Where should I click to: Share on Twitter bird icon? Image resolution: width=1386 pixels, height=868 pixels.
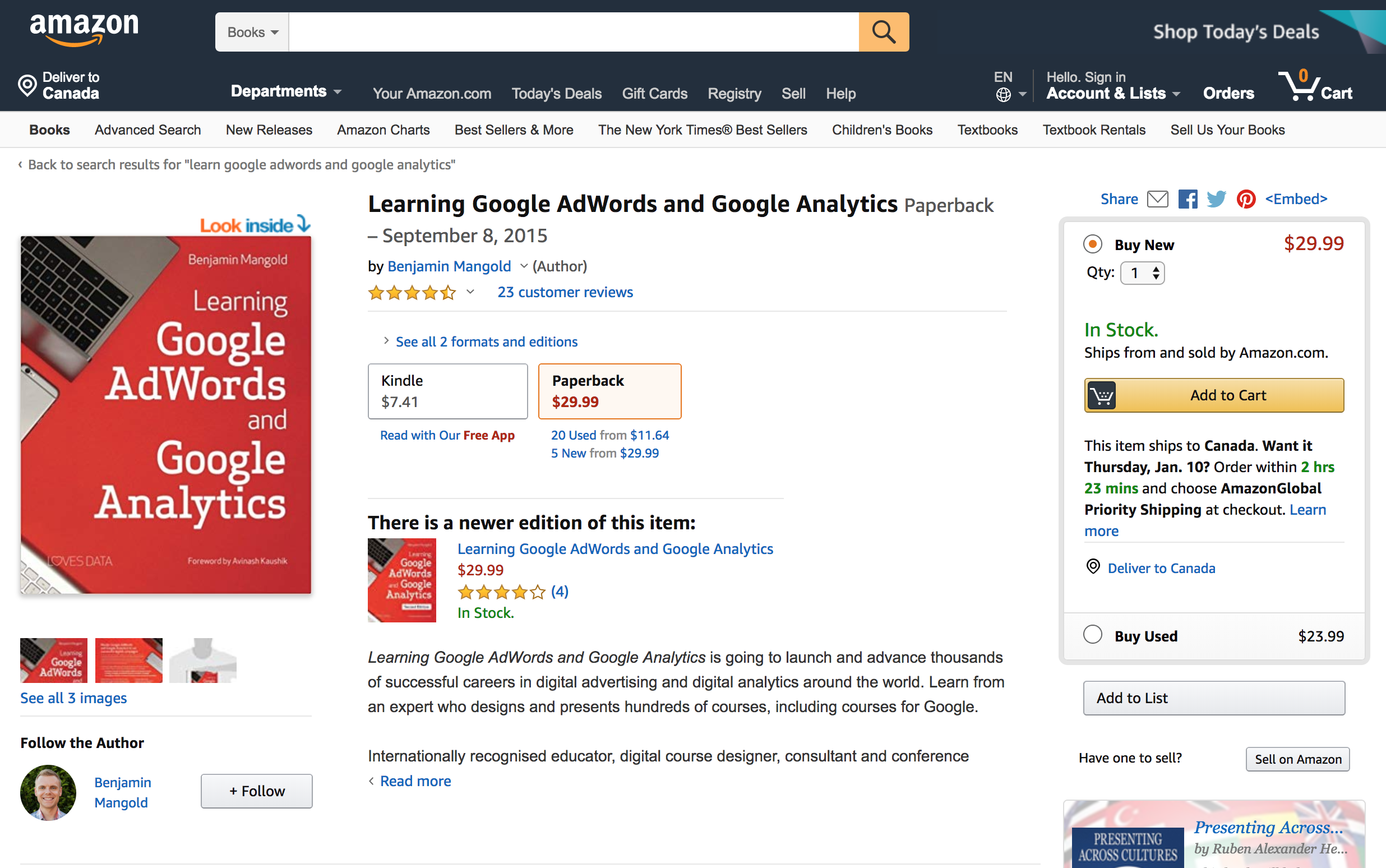1216,199
